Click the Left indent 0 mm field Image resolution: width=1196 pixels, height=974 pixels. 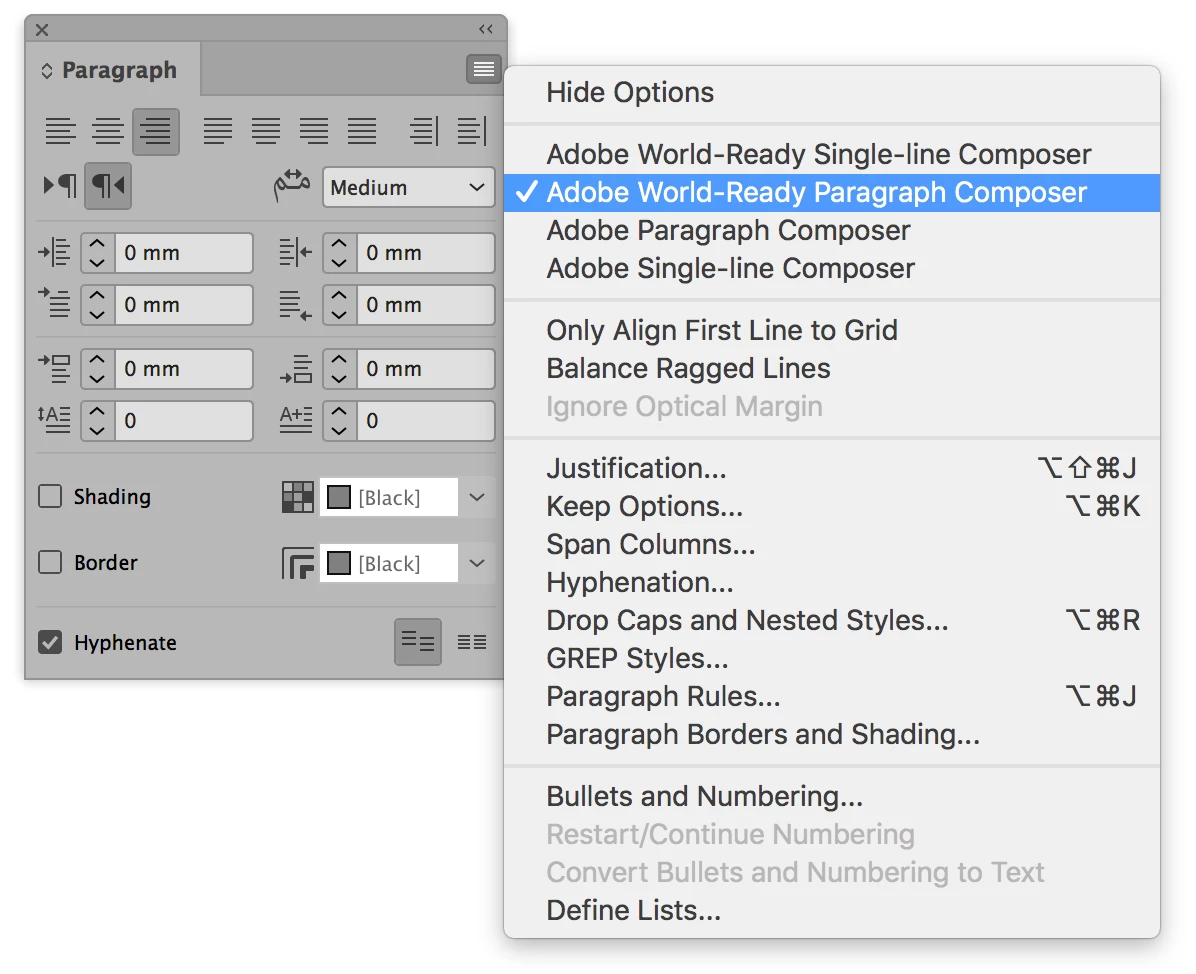point(184,252)
